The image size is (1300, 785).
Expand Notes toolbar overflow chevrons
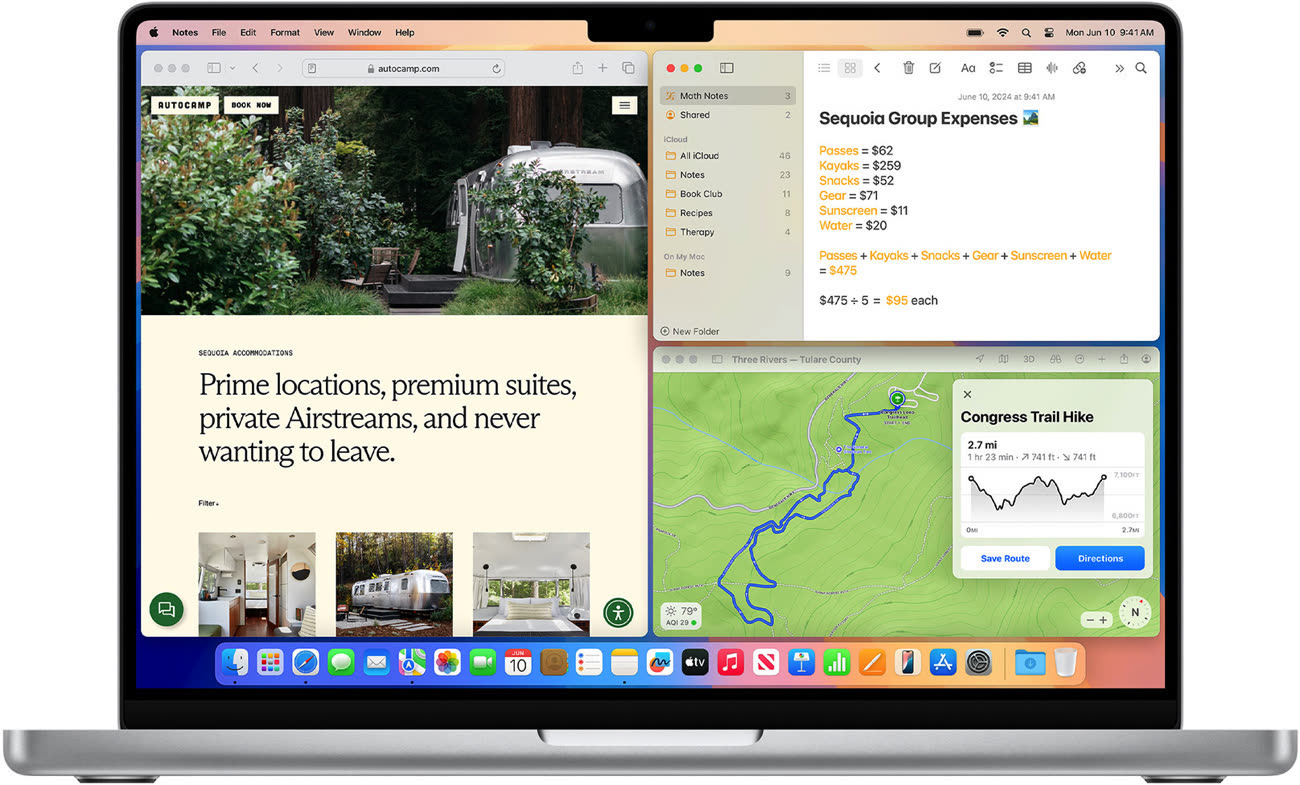(1119, 68)
